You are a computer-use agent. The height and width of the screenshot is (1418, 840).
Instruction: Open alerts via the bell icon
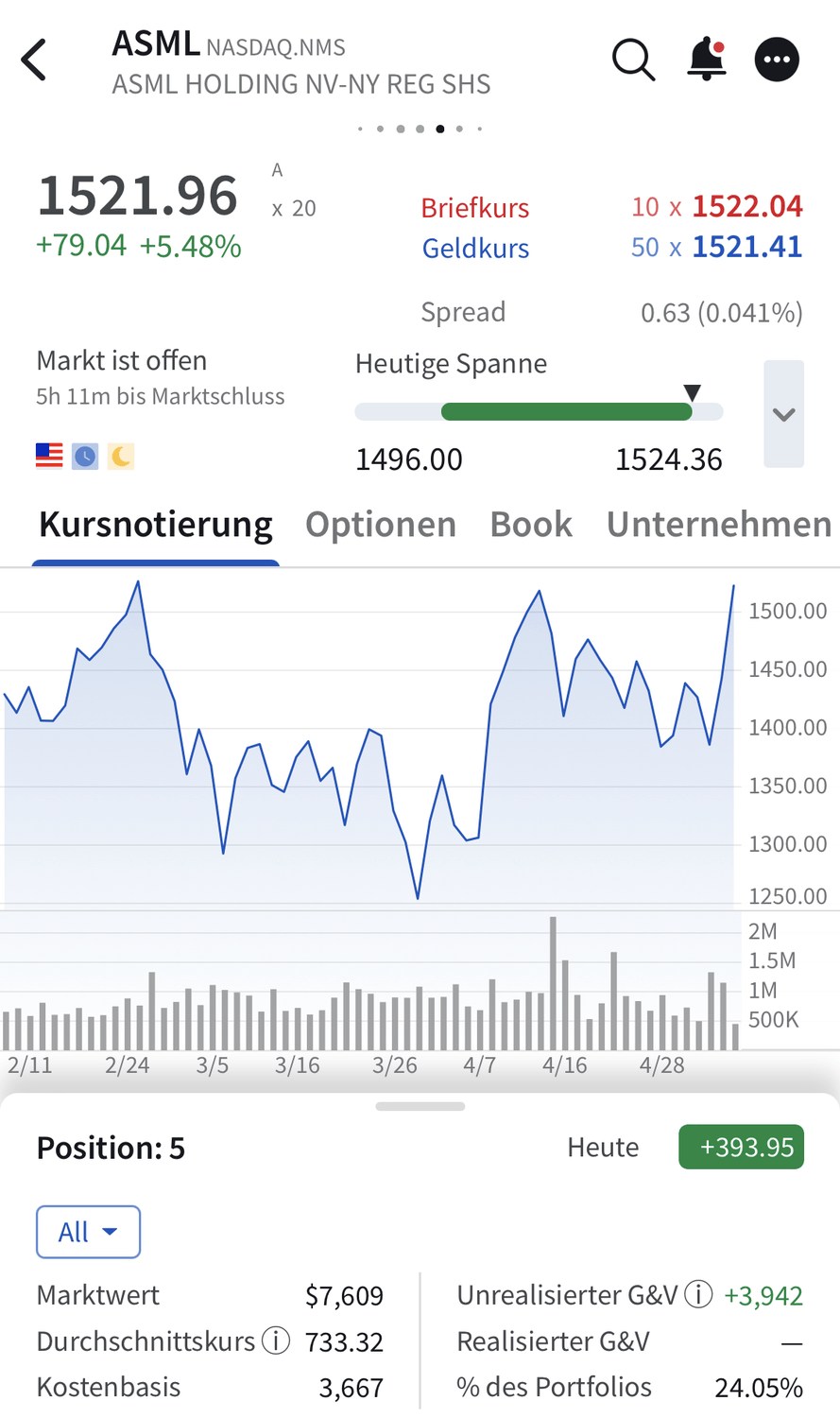coord(706,60)
